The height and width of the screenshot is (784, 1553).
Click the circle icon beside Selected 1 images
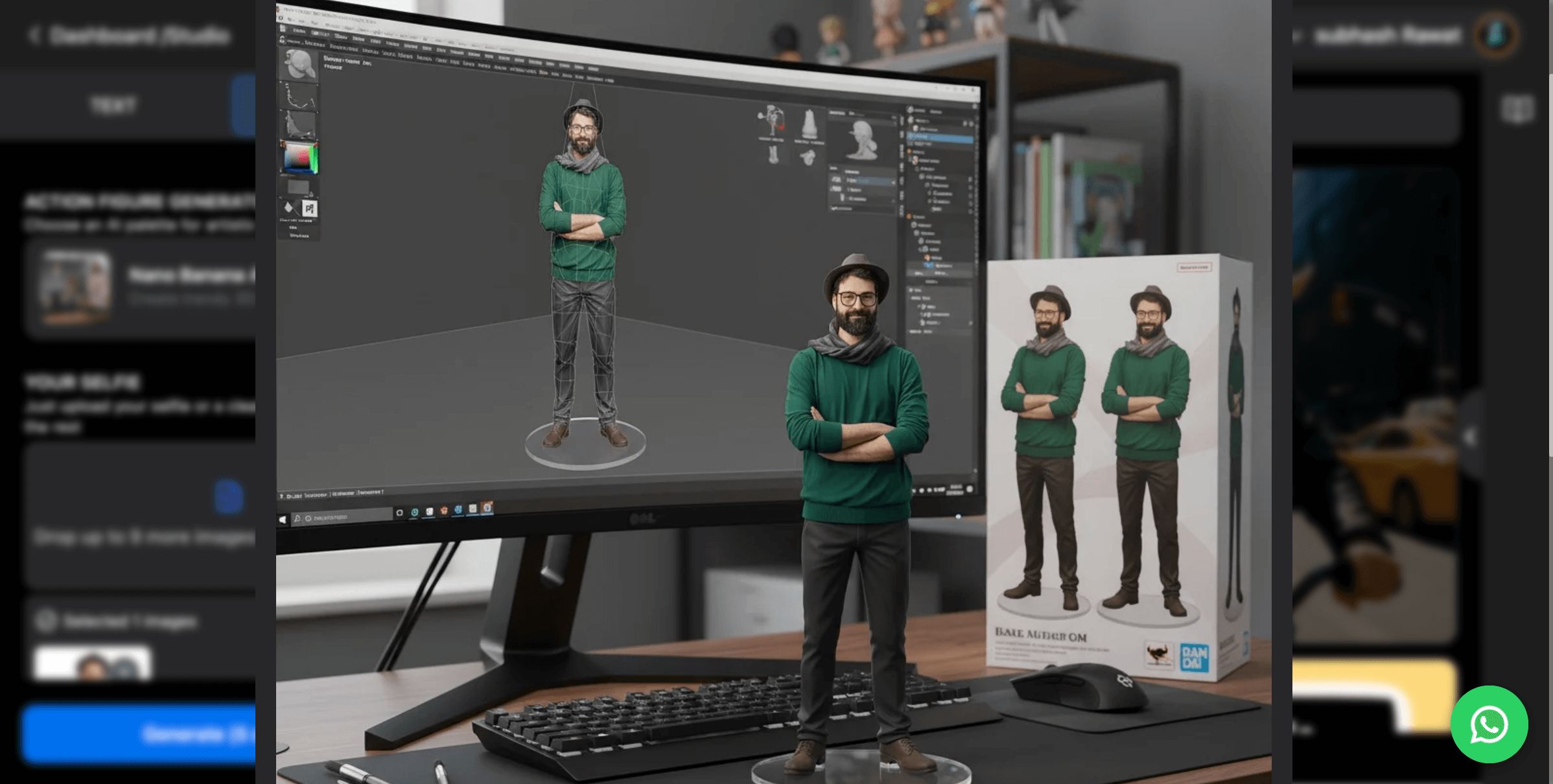46,621
